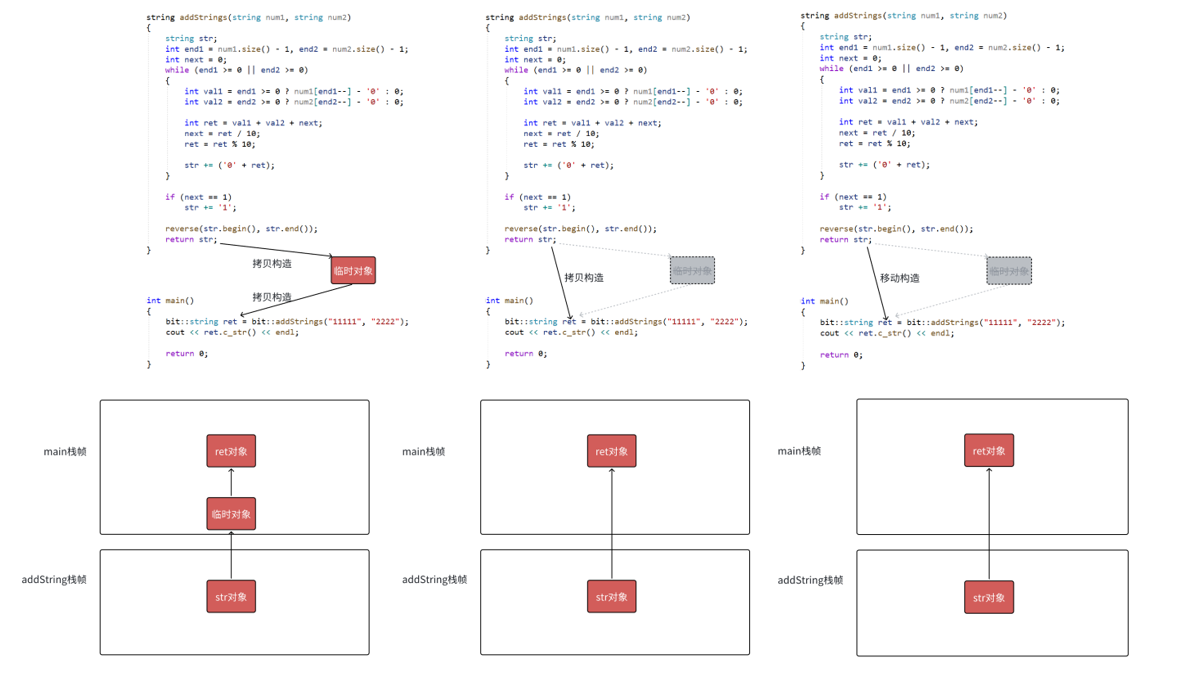Click main栈帧 label of middle stack diagram
The image size is (1182, 675).
[424, 451]
